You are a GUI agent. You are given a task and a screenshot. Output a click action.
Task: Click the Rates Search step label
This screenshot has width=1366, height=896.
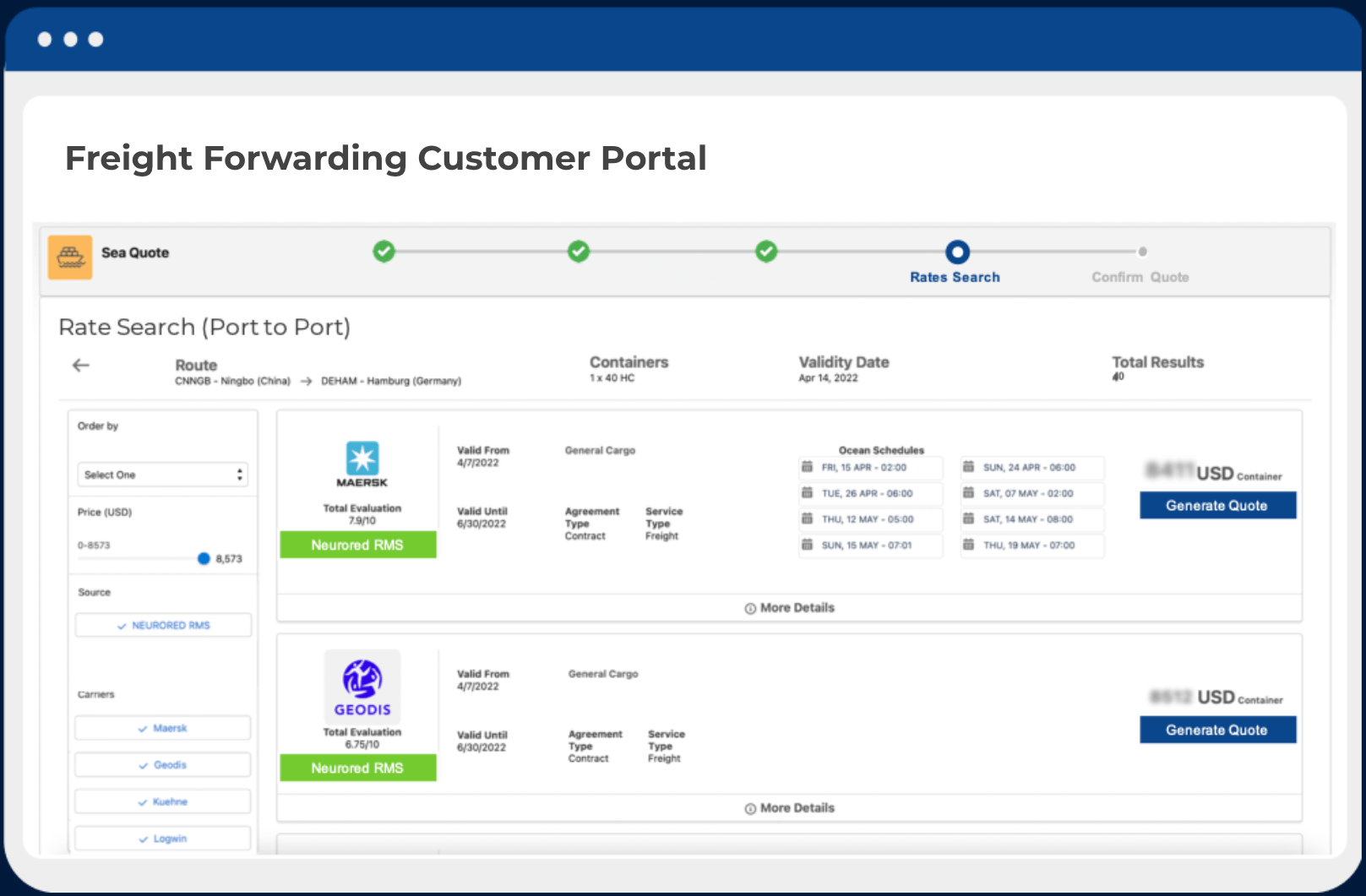955,277
